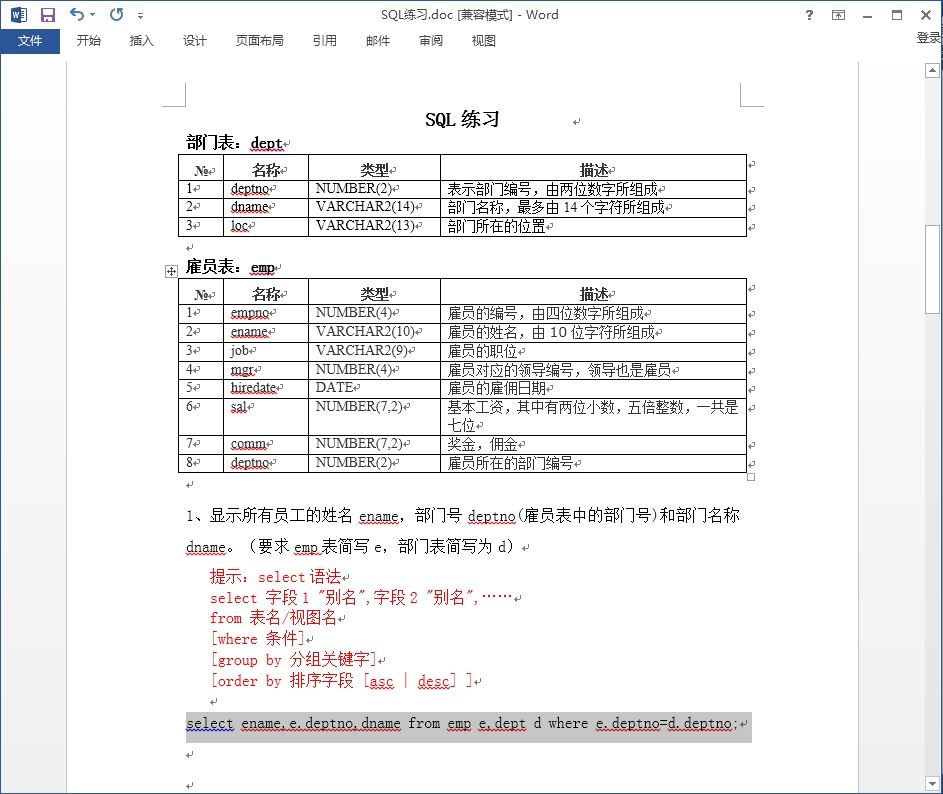Open the 邮件 ribbon tab
Viewport: 943px width, 794px height.
[x=378, y=41]
